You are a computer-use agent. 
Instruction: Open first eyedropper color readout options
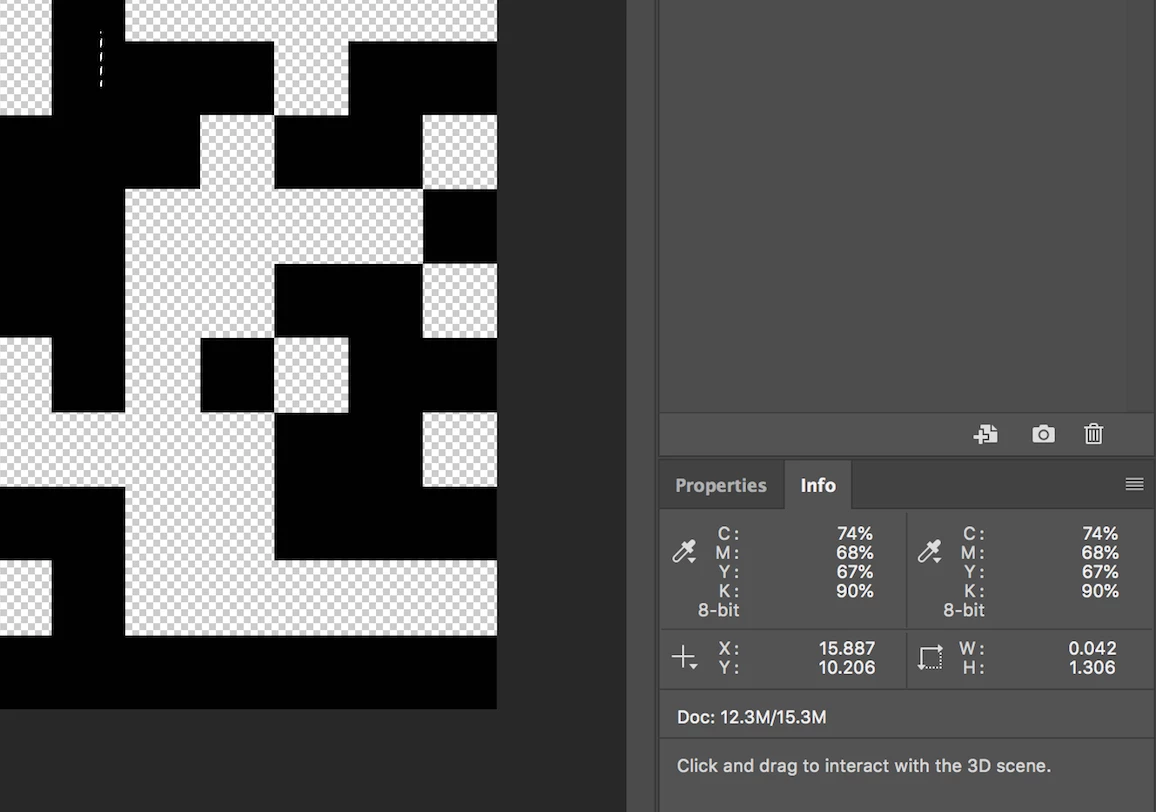point(684,552)
